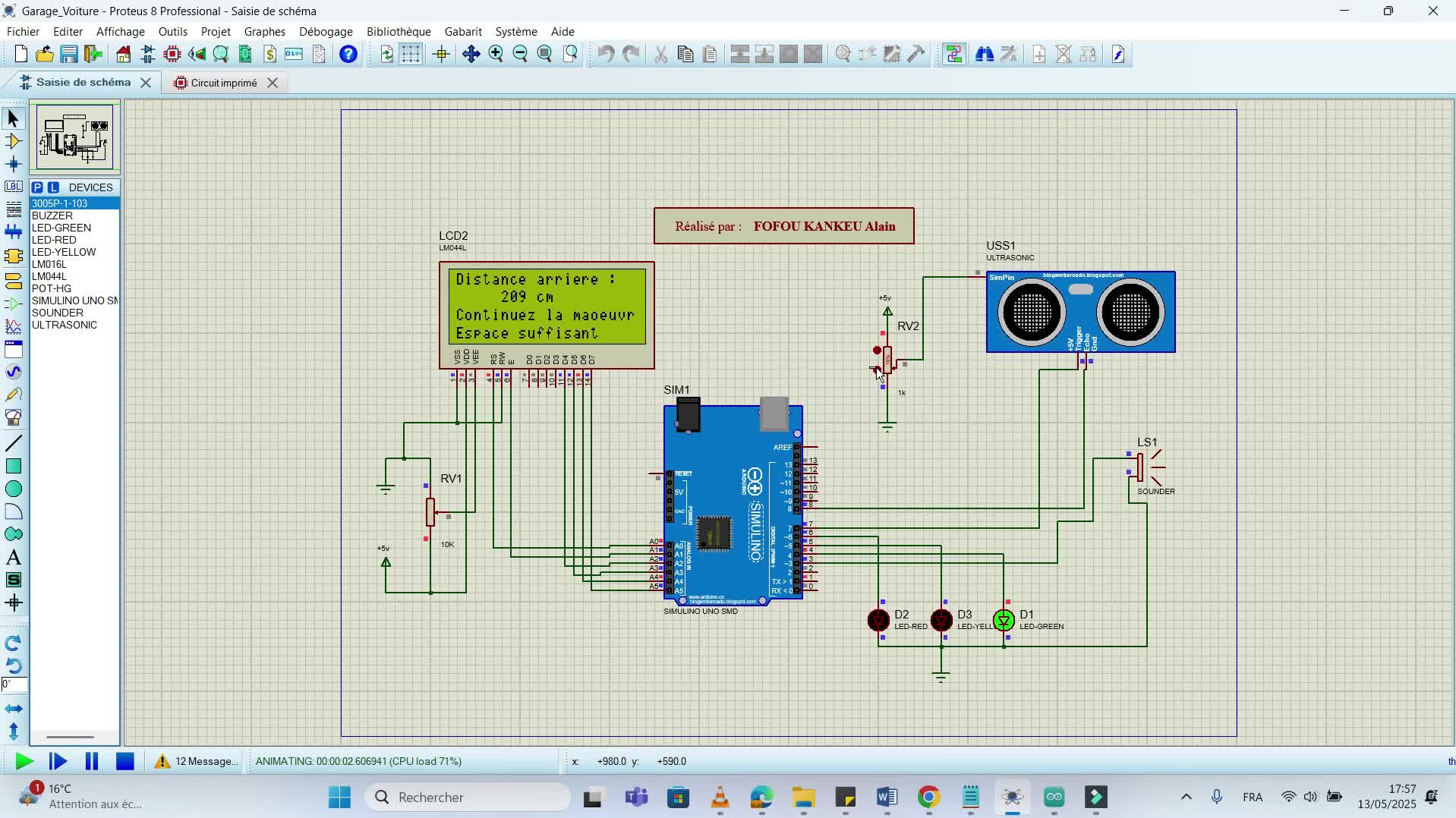Image resolution: width=1456 pixels, height=818 pixels.
Task: Open the blue help question-mark icon
Action: click(348, 54)
